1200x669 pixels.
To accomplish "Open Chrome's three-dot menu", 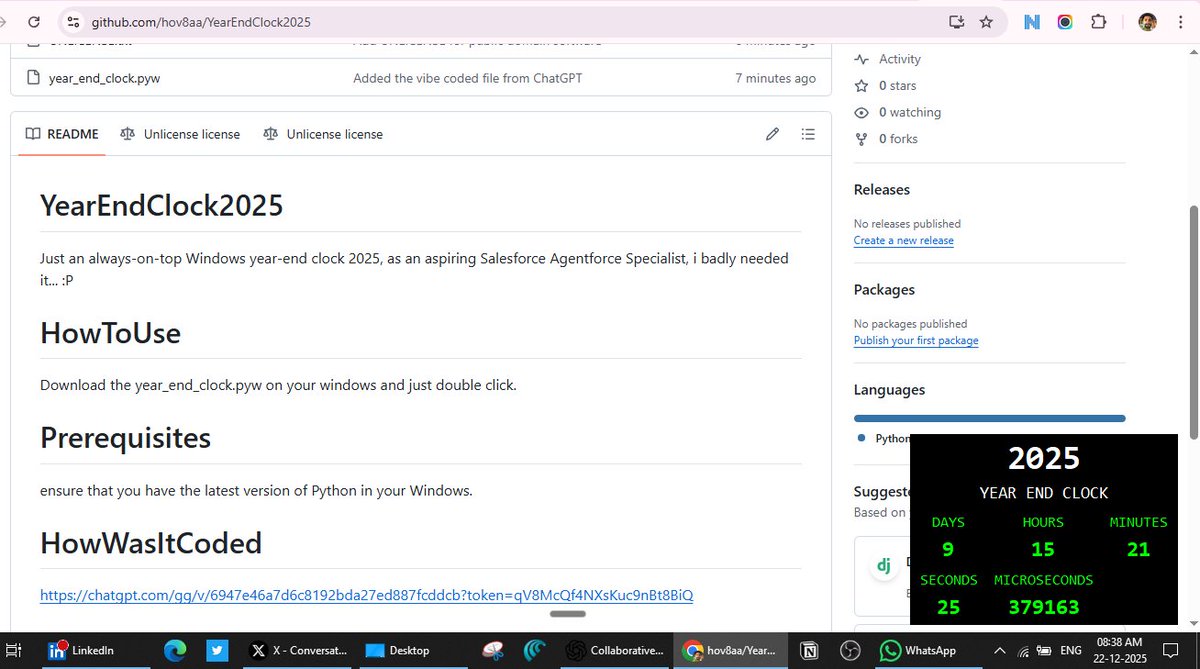I will (1181, 21).
